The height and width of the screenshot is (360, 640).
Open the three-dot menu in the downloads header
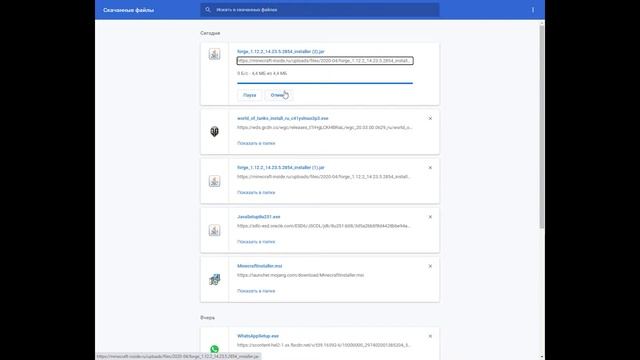tap(533, 10)
